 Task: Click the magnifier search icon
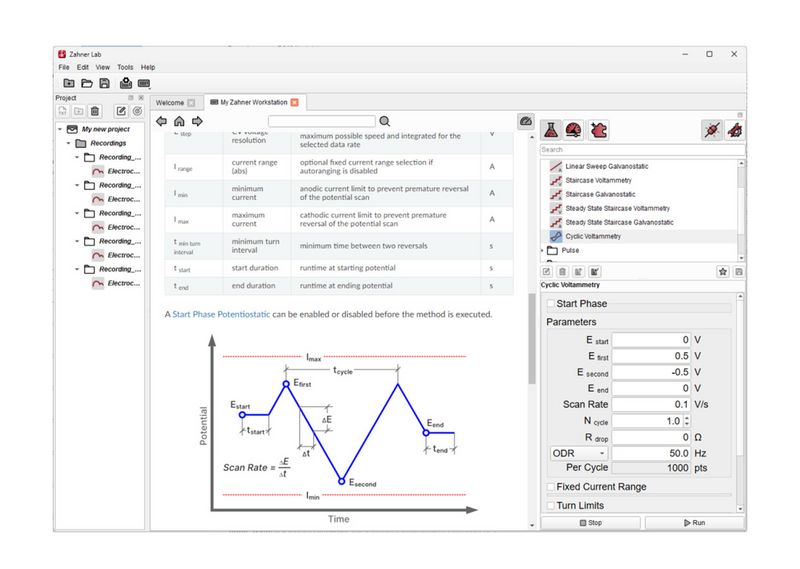384,121
